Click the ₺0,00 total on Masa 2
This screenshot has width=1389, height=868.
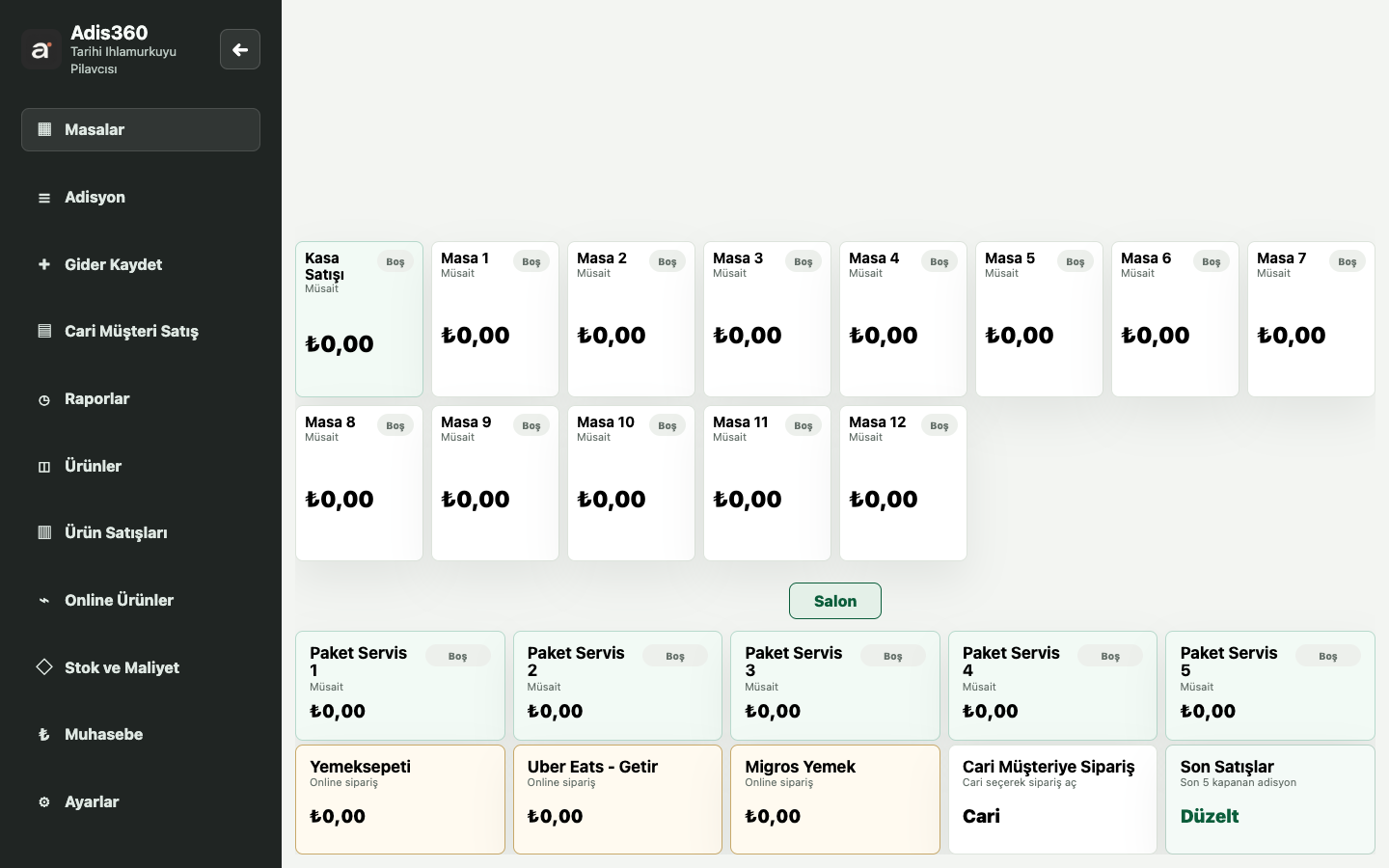(612, 336)
